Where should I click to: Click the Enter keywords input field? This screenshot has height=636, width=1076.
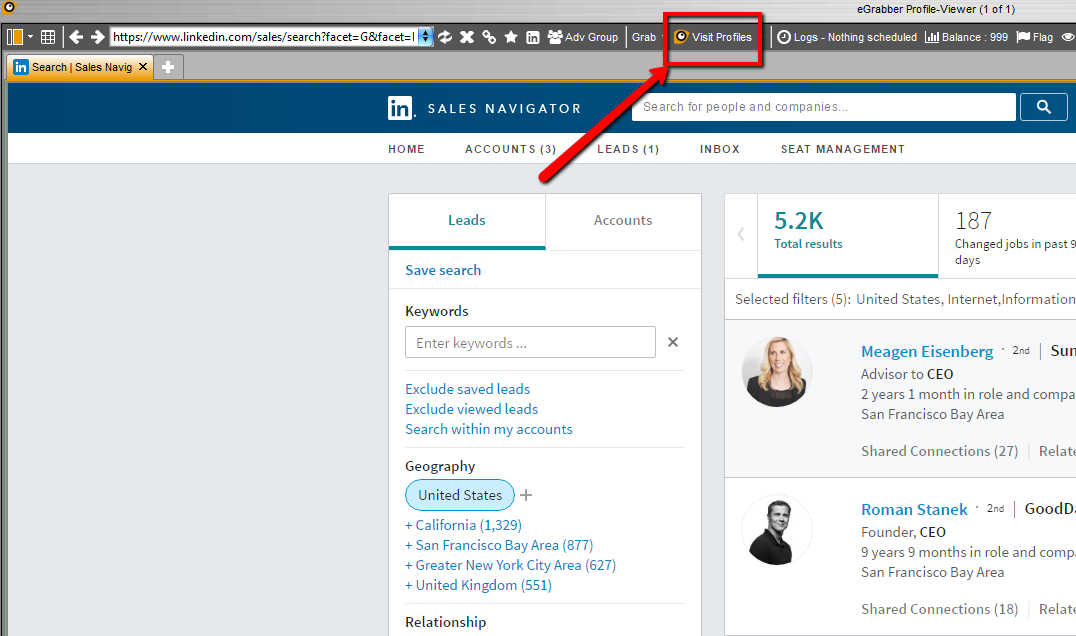click(x=530, y=343)
